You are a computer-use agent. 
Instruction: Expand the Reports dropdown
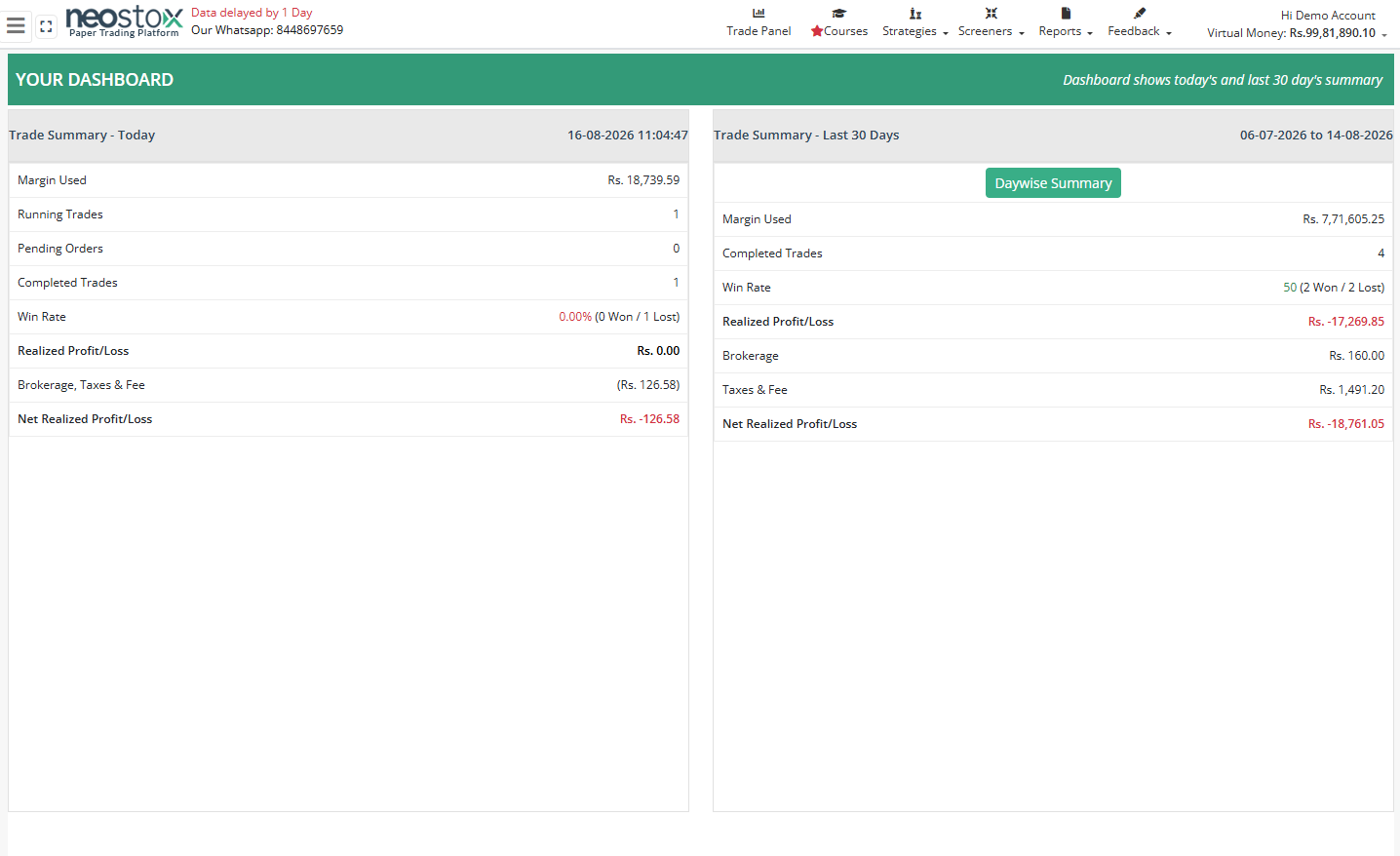[x=1066, y=31]
